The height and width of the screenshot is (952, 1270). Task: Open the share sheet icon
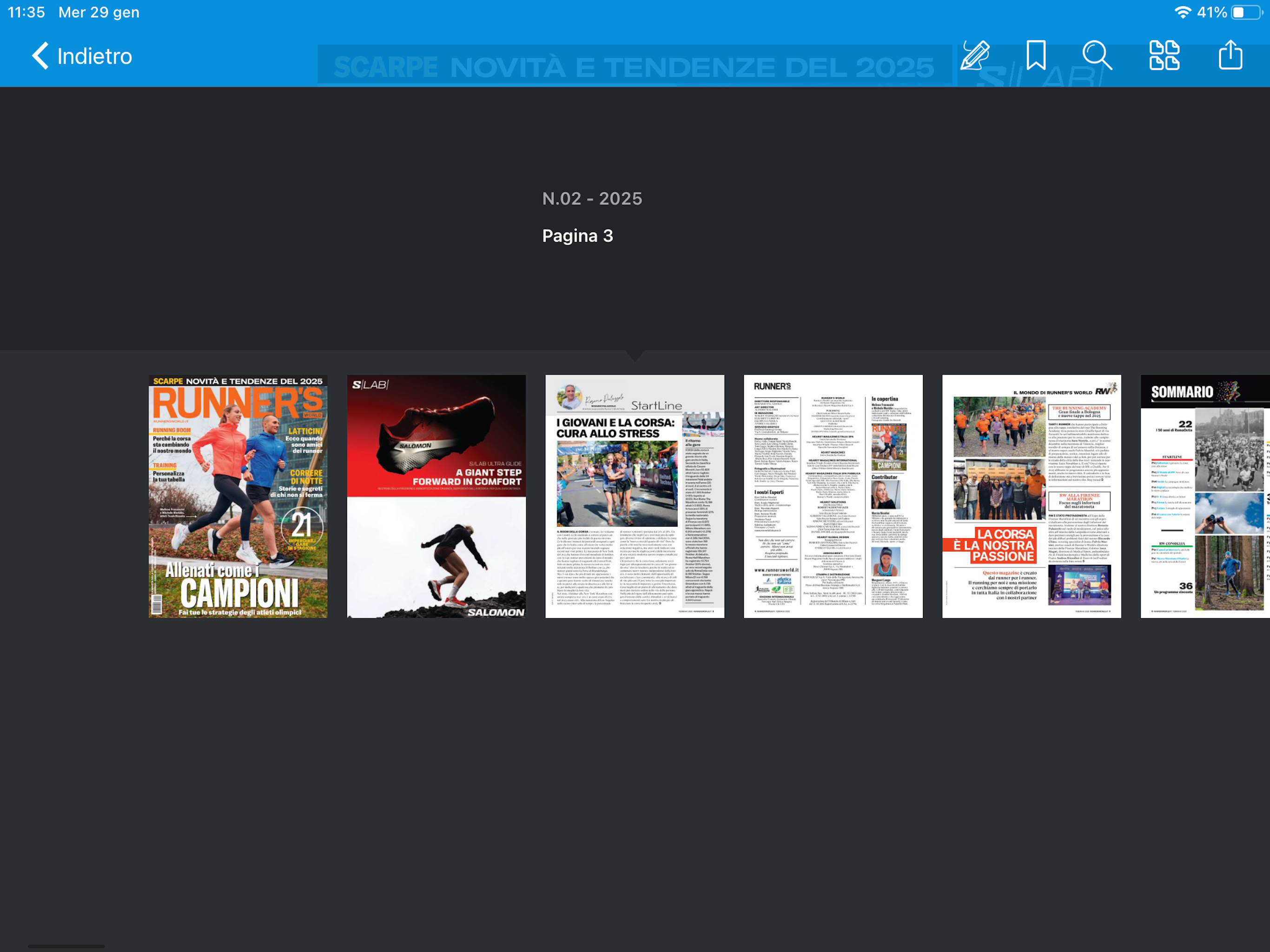pyautogui.click(x=1230, y=55)
